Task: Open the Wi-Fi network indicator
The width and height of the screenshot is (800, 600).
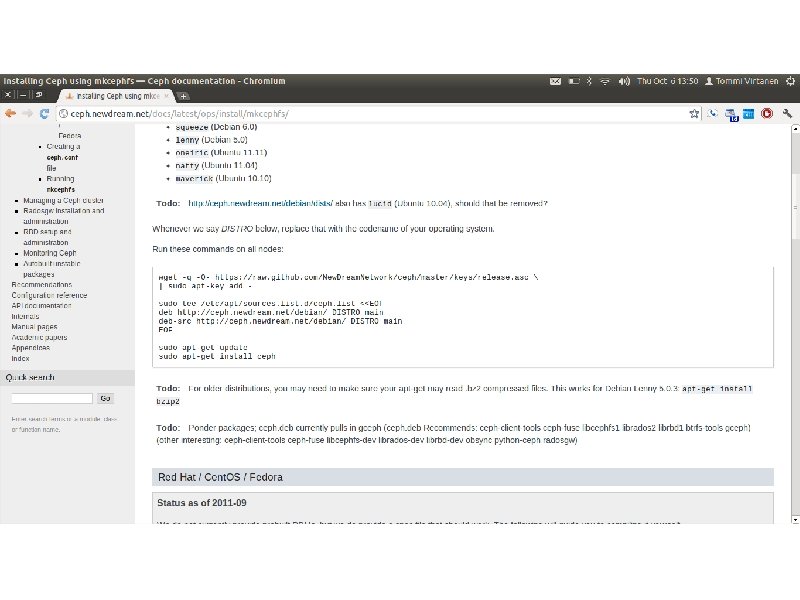Action: [605, 81]
